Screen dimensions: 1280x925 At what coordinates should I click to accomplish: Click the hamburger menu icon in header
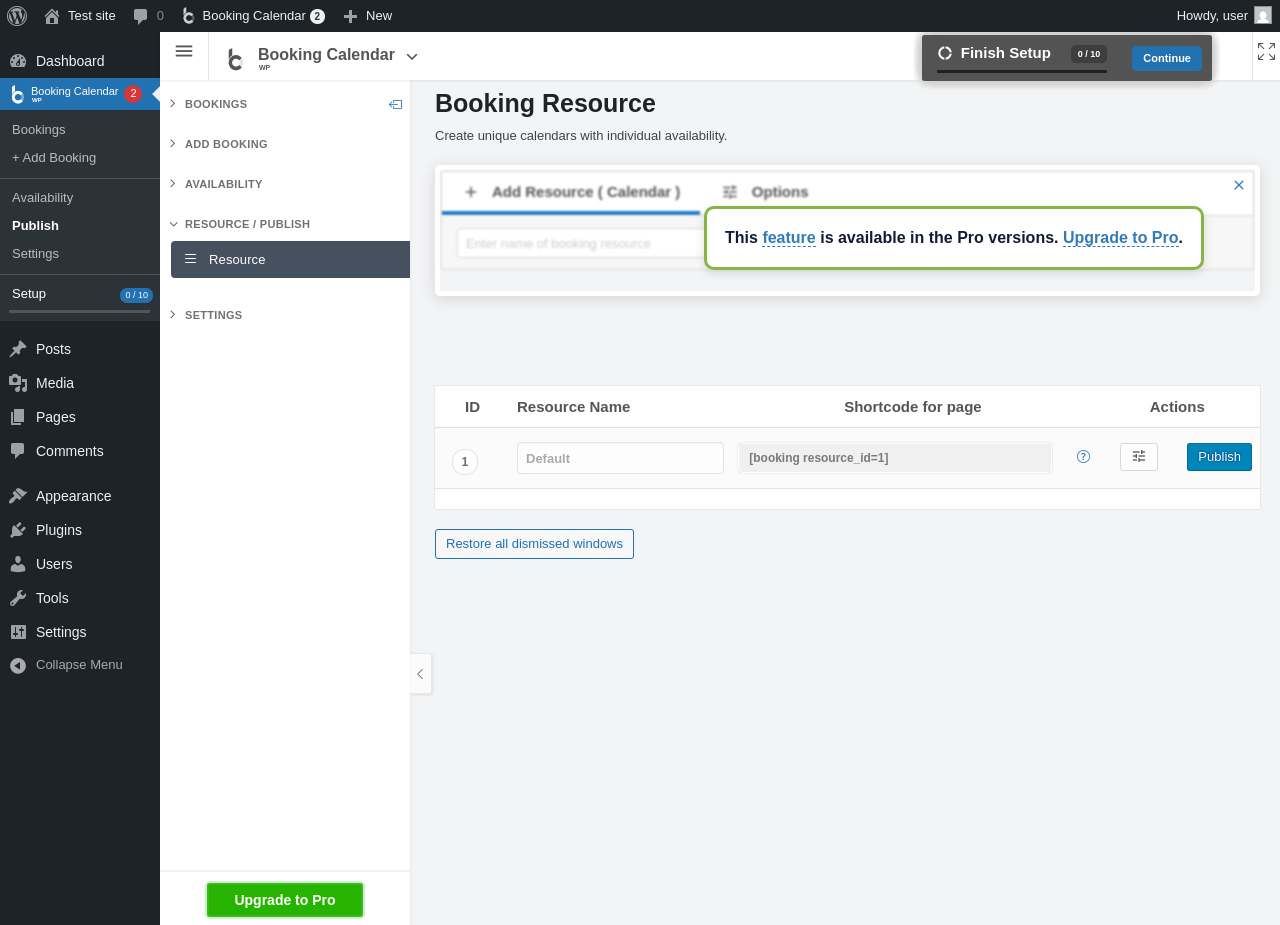click(184, 52)
